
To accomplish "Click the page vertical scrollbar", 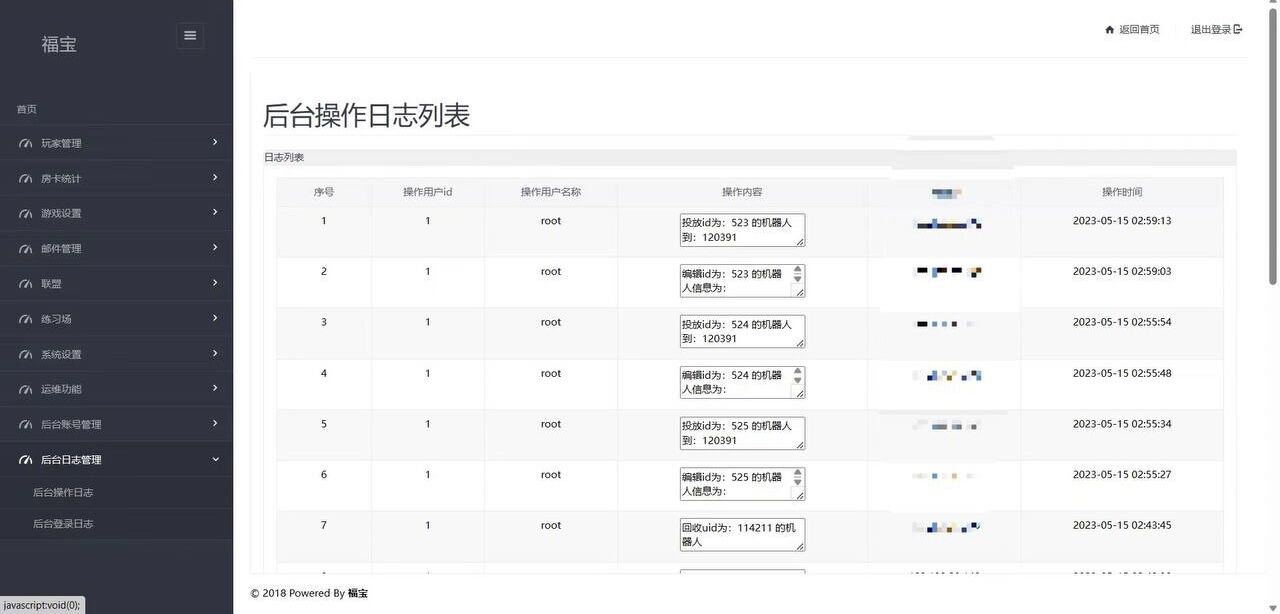I will 1273,150.
